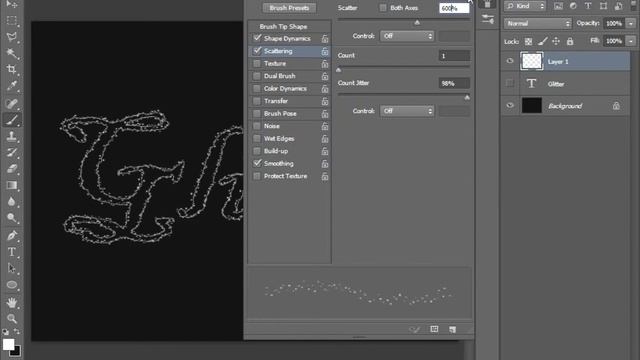
Task: Click the Count value field
Action: (454, 56)
